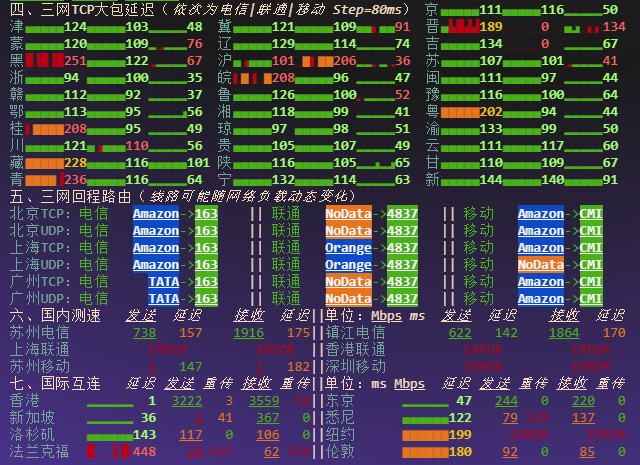Click the orange latency bar in 粤 row
Screen dimensions: 640x465
click(460, 112)
